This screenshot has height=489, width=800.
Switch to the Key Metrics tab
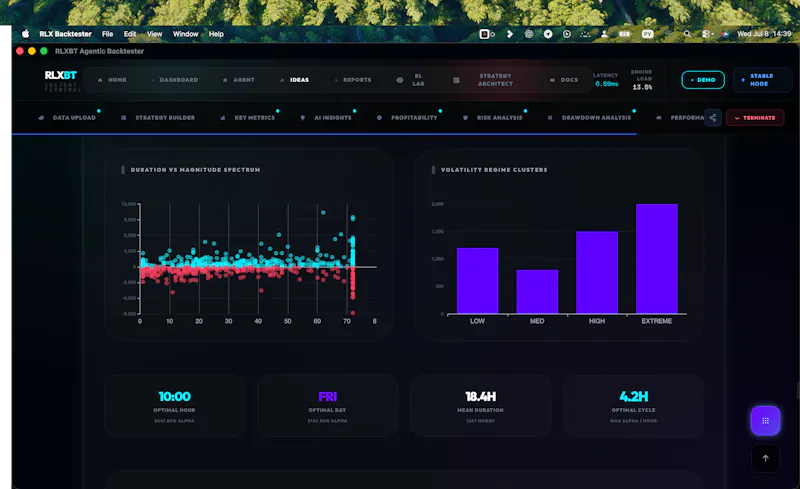click(248, 117)
